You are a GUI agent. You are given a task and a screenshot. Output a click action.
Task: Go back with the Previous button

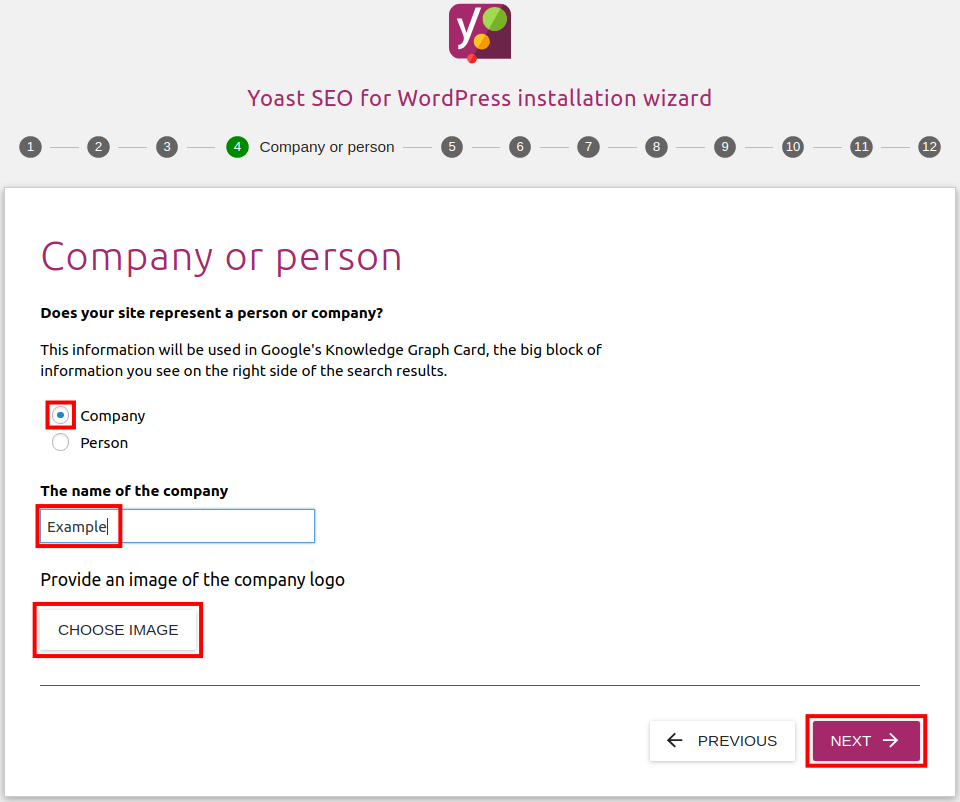[722, 741]
